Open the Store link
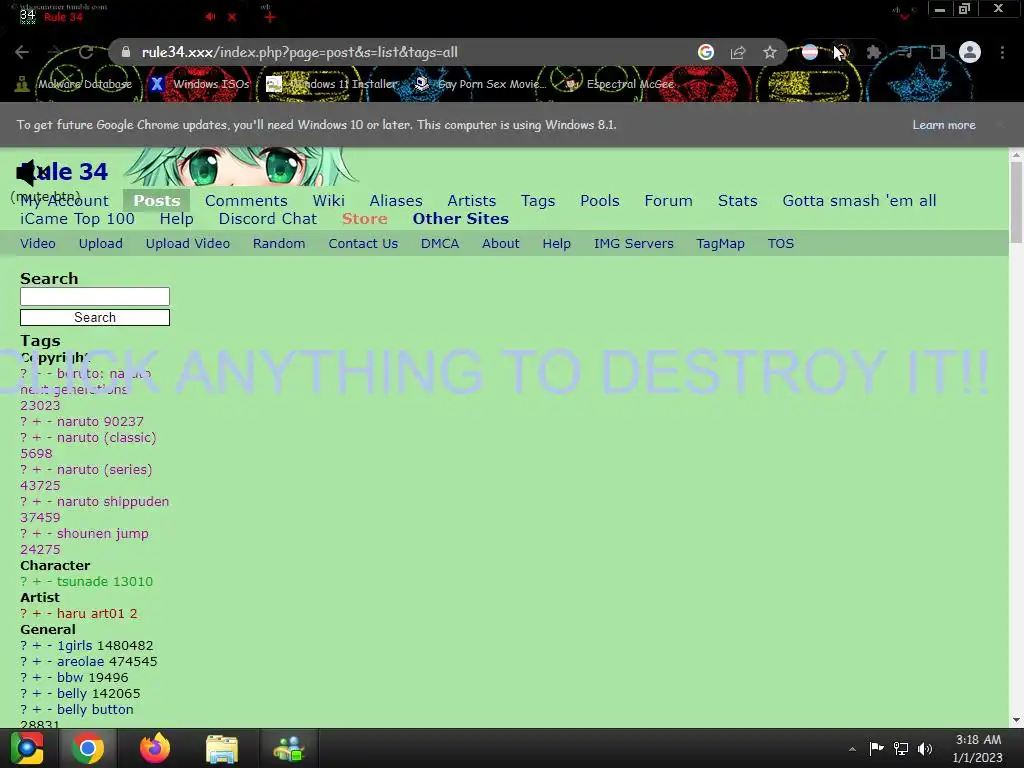 [x=364, y=219]
